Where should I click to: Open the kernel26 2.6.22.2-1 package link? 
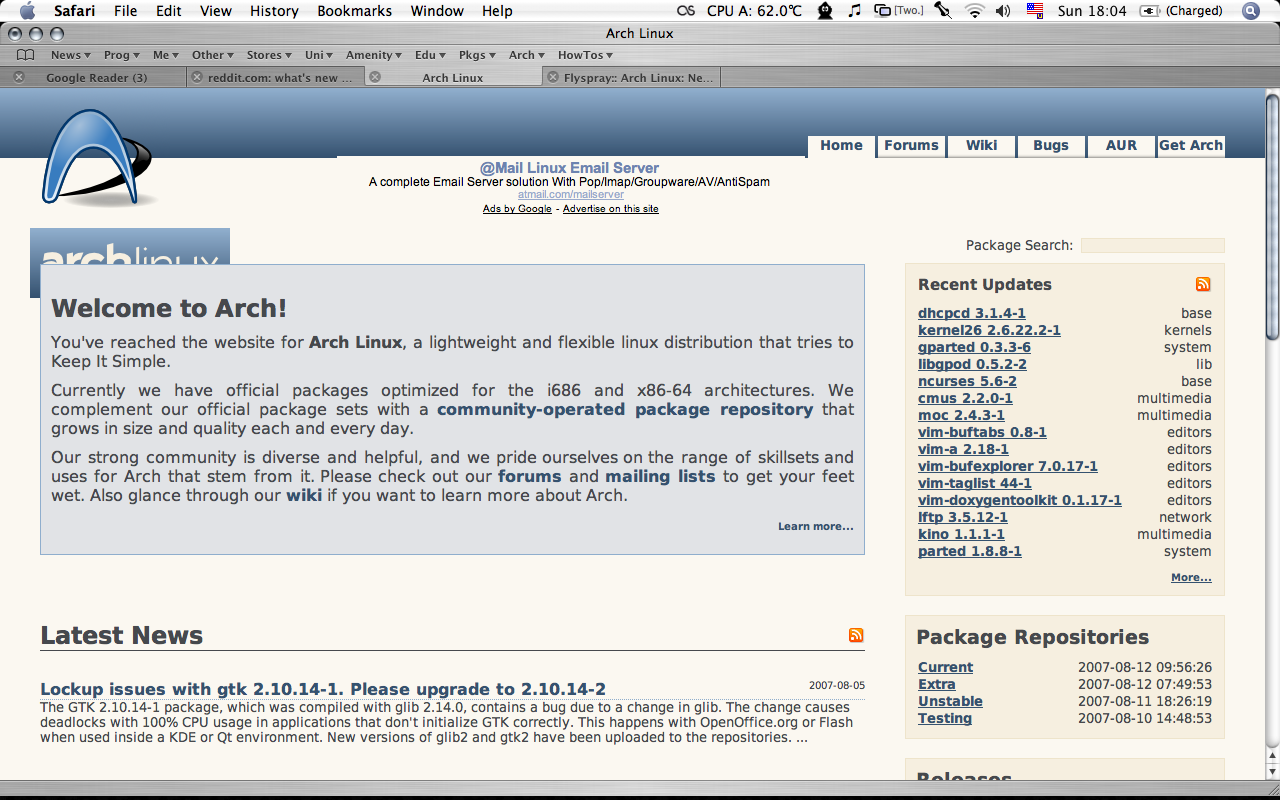point(989,330)
